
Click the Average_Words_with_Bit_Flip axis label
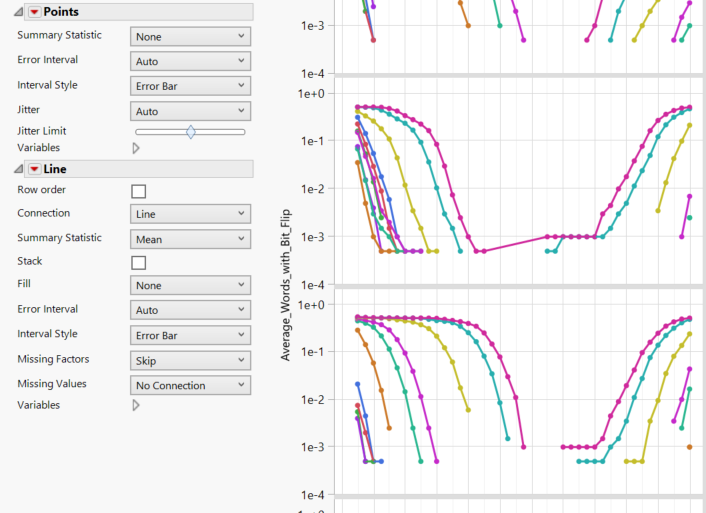click(285, 285)
